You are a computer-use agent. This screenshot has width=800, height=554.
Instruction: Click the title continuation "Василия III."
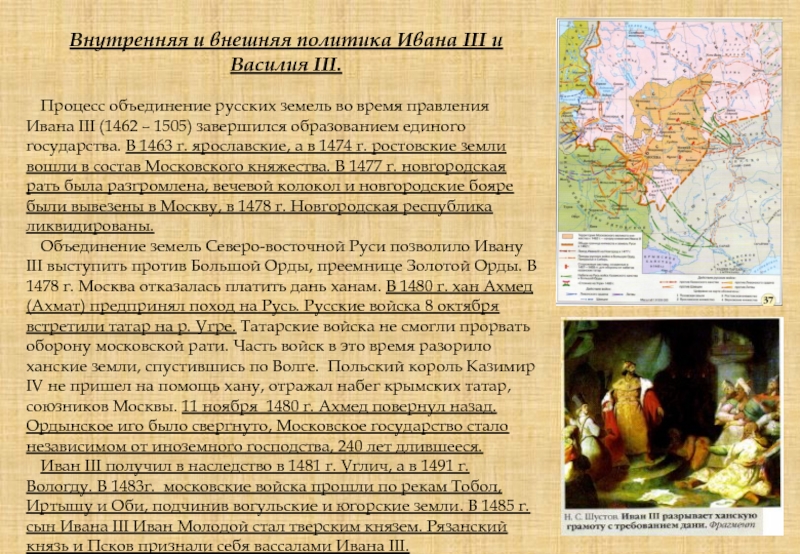click(x=286, y=65)
